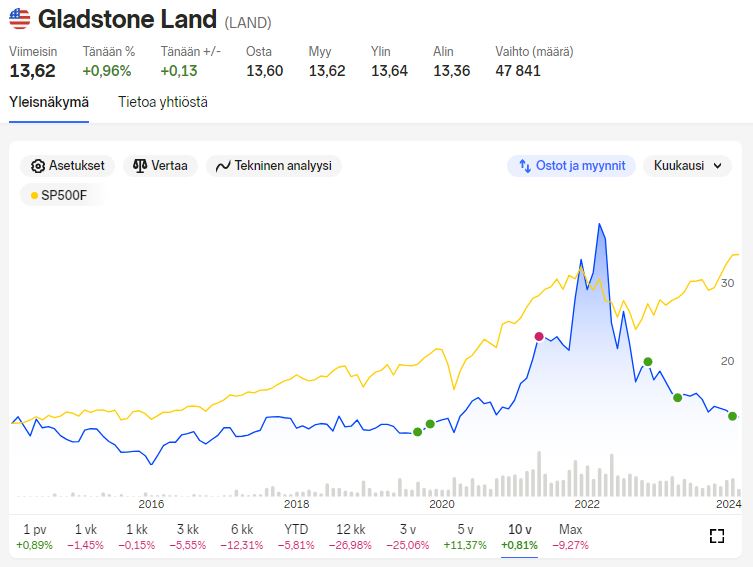This screenshot has width=753, height=567.
Task: Click the Vertaa compare button
Action: [160, 166]
